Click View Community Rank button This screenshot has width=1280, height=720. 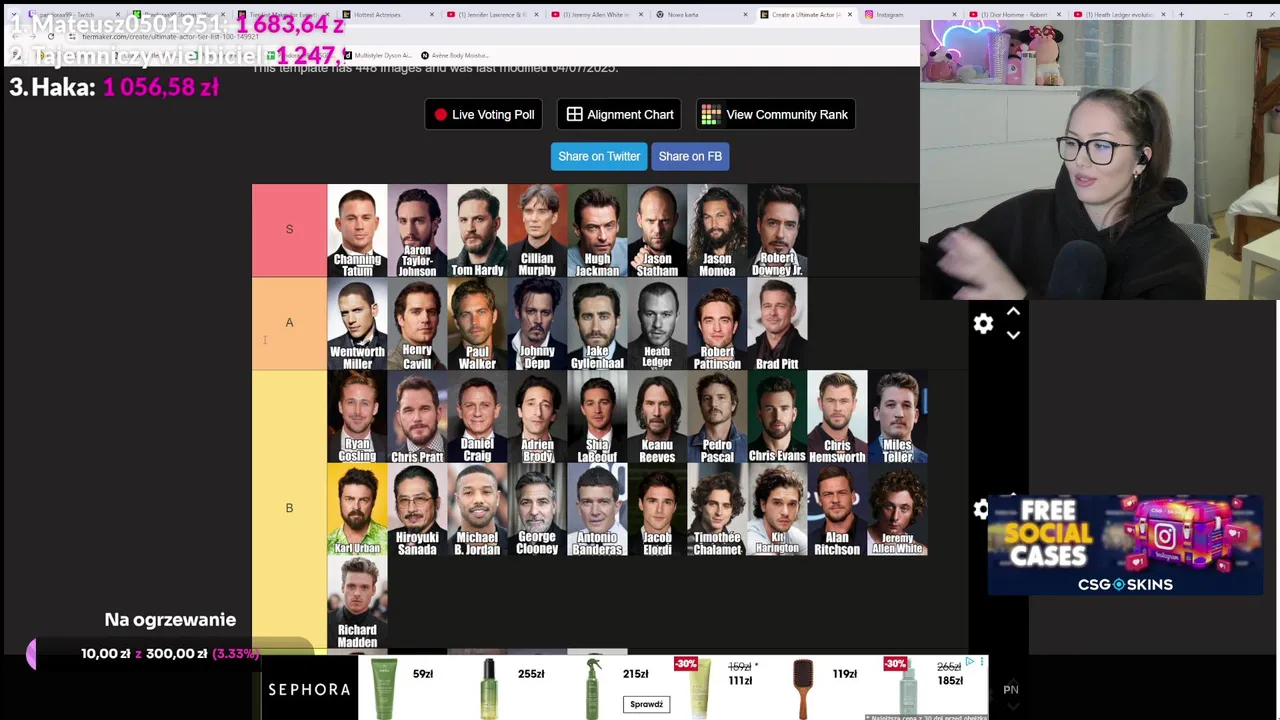pos(775,115)
